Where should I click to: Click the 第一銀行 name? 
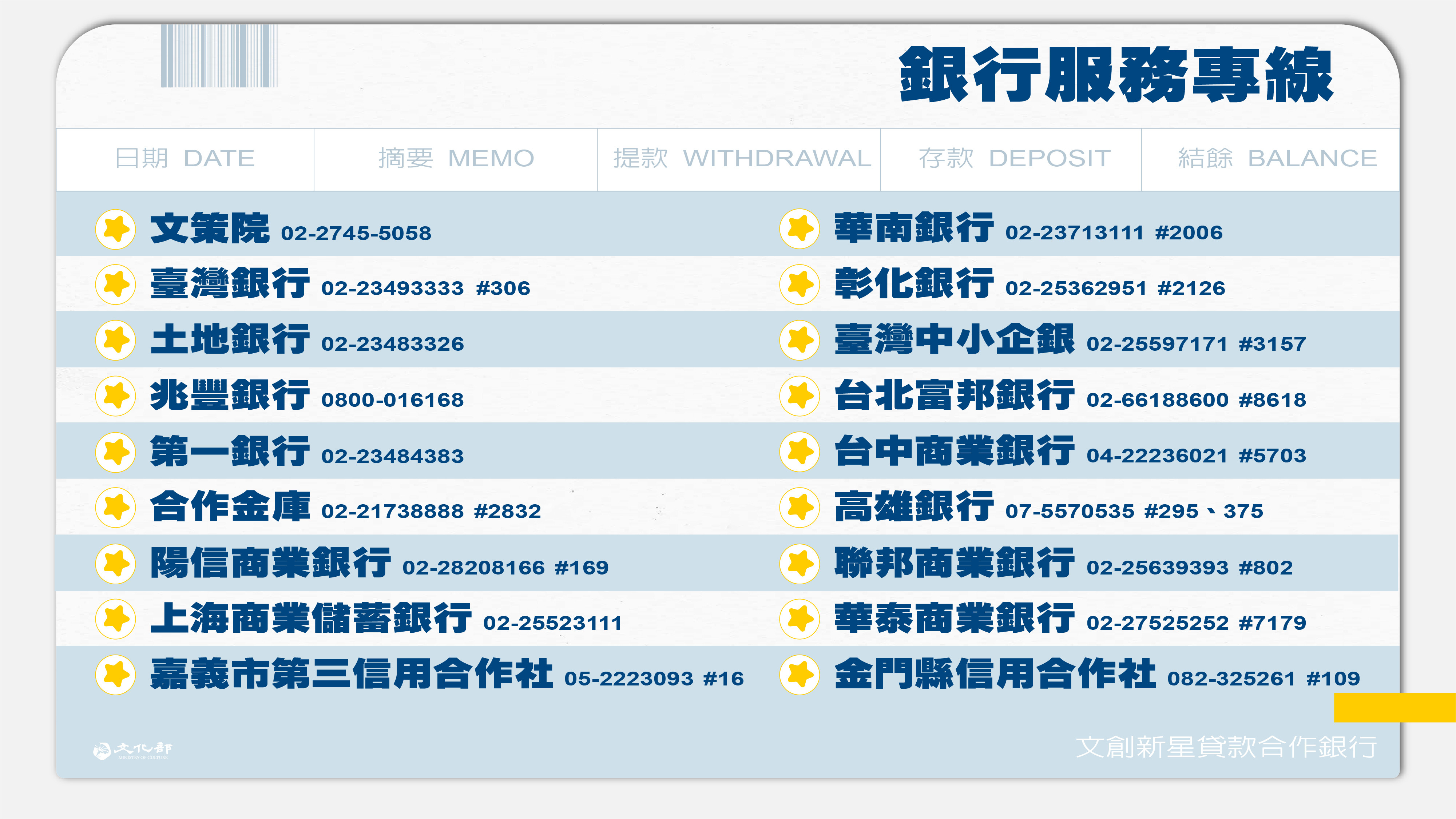(x=230, y=450)
